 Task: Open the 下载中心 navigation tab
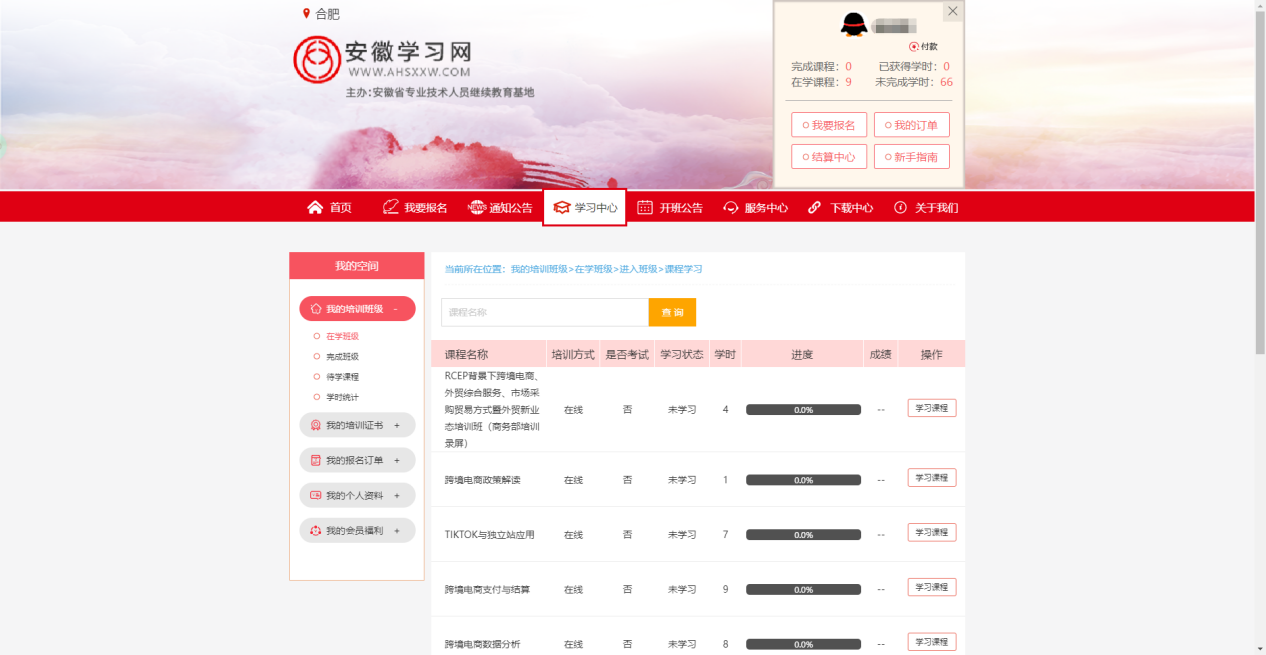pyautogui.click(x=840, y=207)
